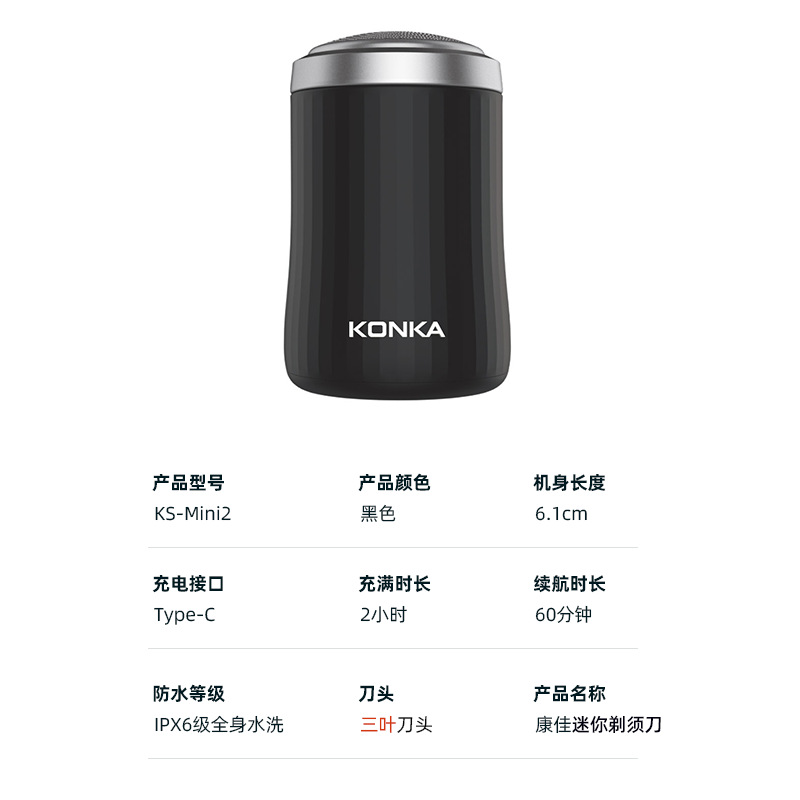This screenshot has height=800, width=800.
Task: Select the 产品型号 heading
Action: (x=188, y=483)
